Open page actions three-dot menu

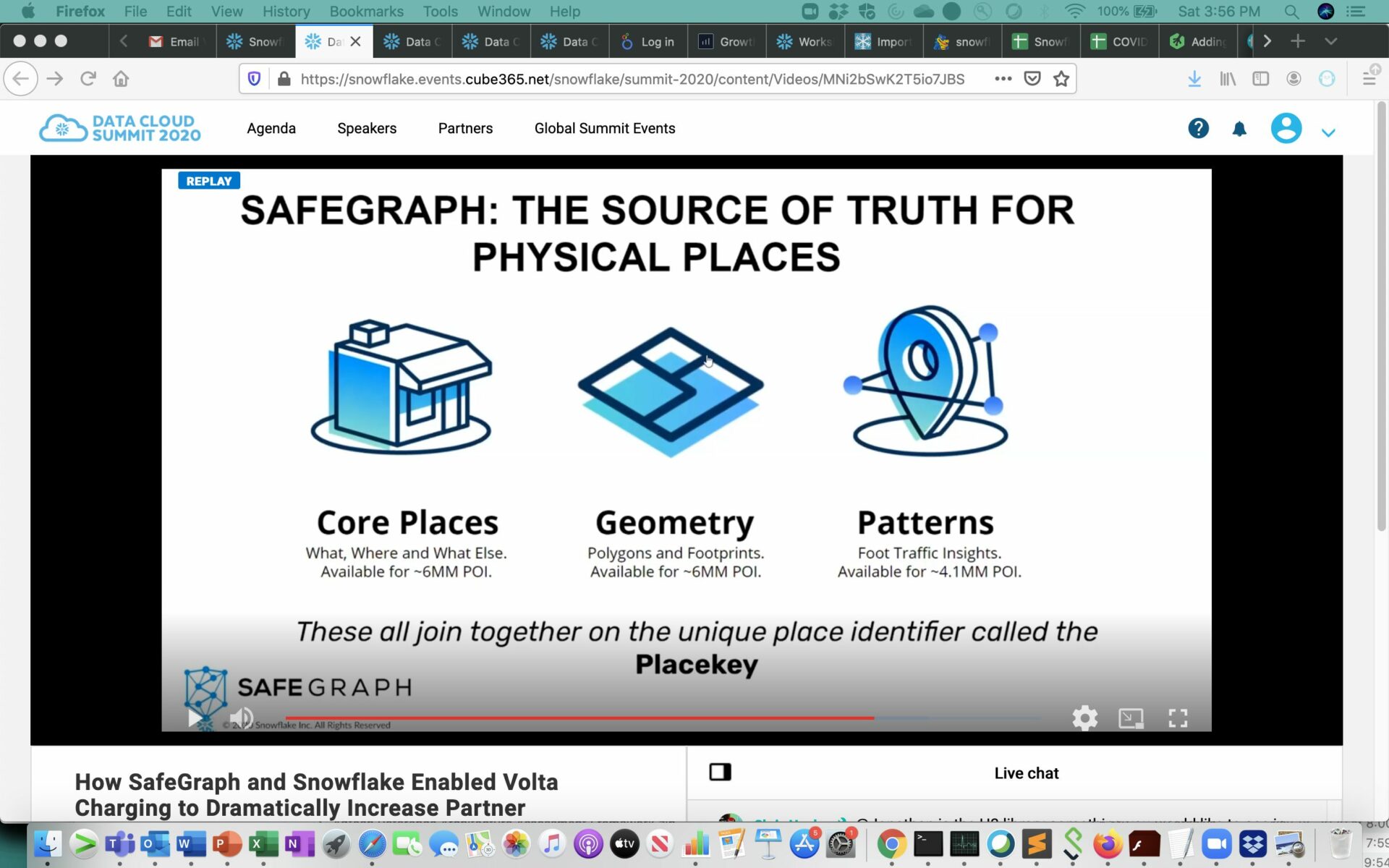pyautogui.click(x=1003, y=79)
